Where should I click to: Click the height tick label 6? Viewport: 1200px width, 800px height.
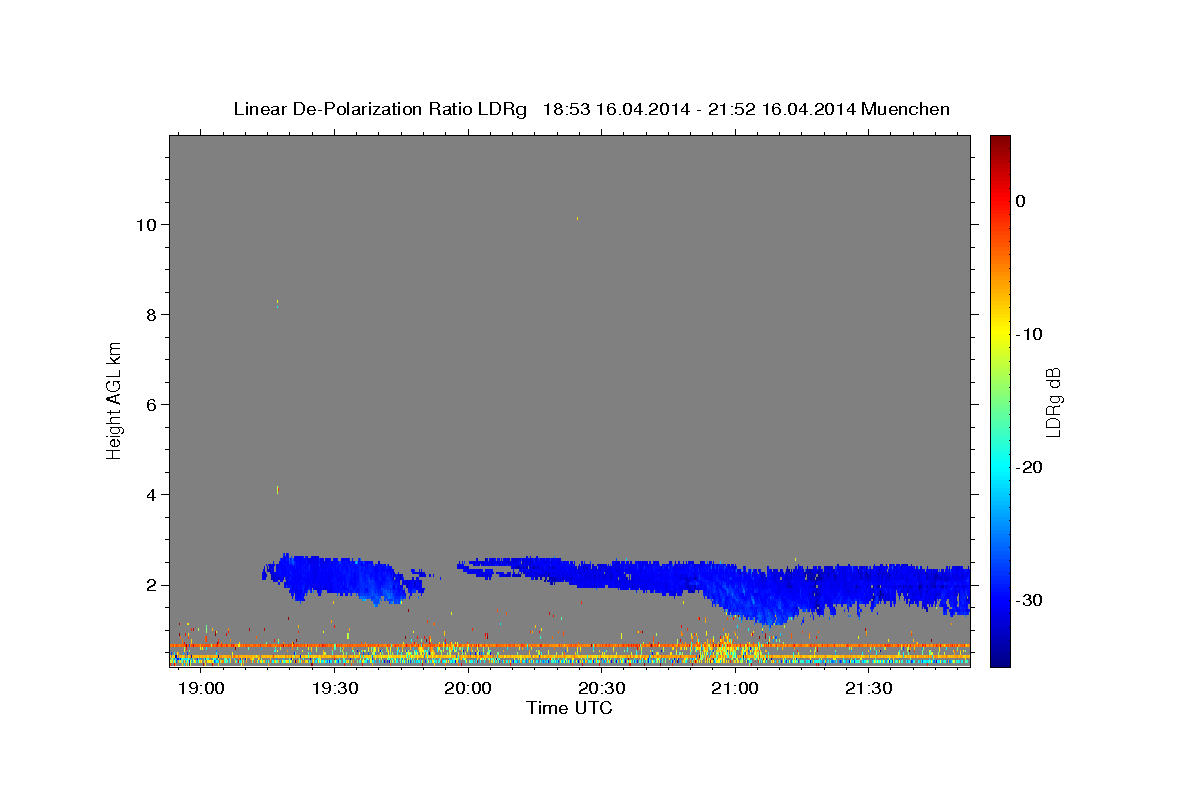pyautogui.click(x=150, y=405)
